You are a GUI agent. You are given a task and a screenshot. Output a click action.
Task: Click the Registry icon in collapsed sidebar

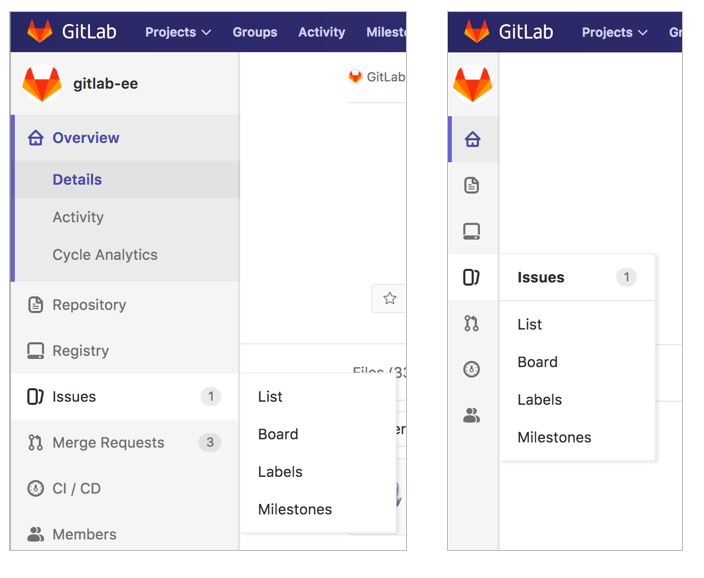(472, 232)
